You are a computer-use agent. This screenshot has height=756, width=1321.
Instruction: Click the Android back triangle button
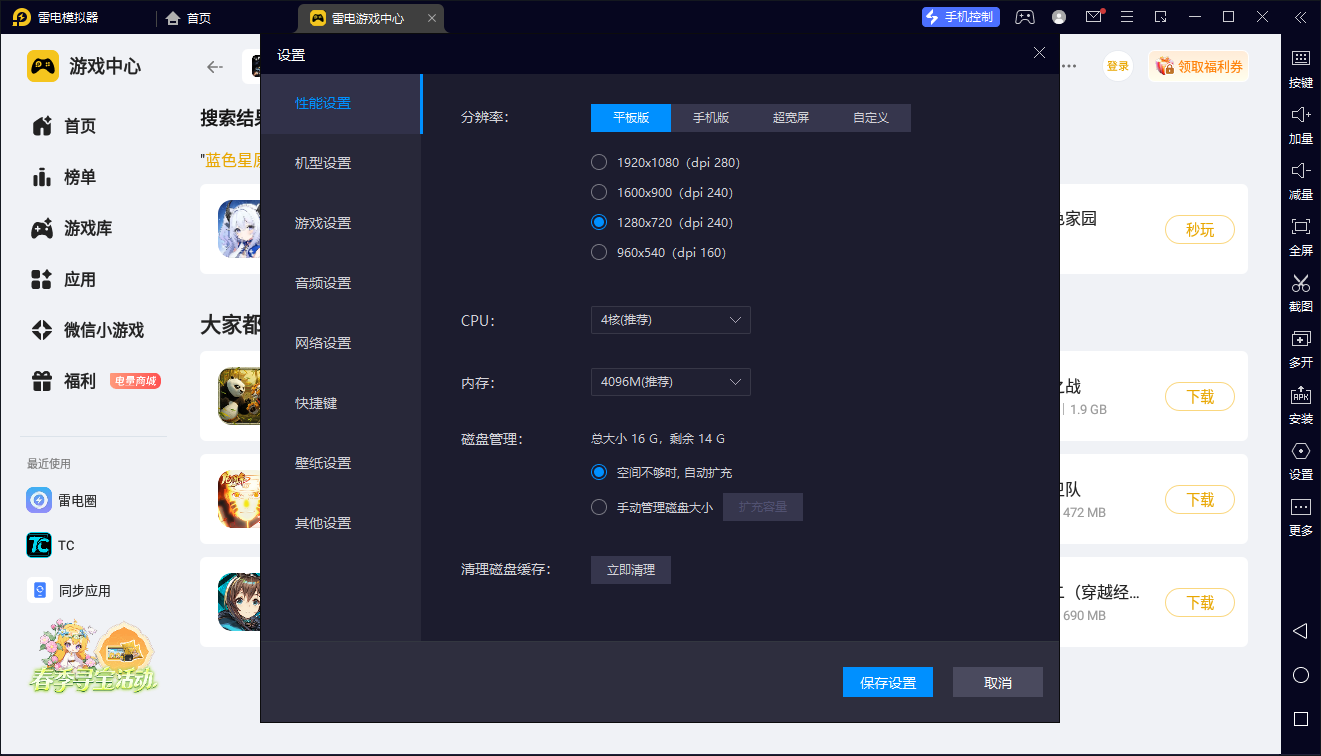point(1300,631)
